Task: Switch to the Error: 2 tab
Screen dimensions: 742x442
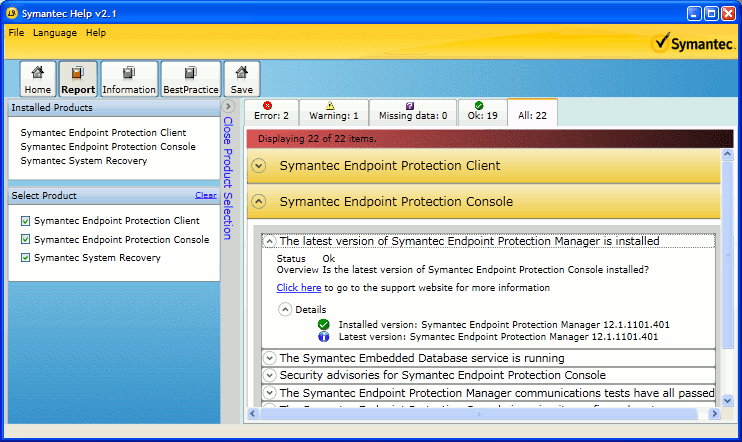Action: [x=271, y=112]
